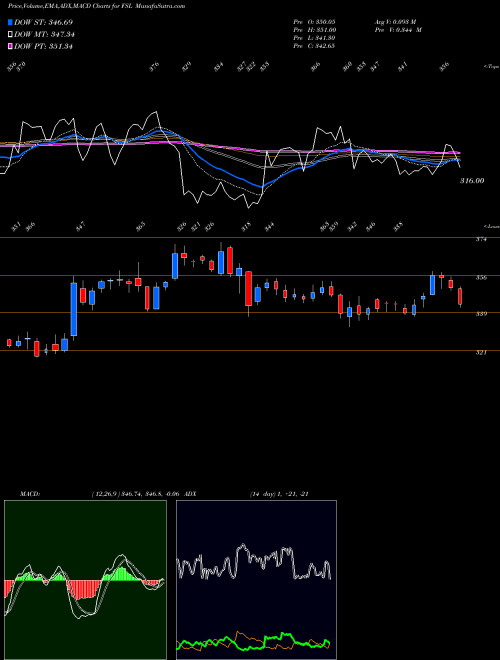Click the 'Pre O: 350.05' value
500x660 pixels.
tap(314, 21)
